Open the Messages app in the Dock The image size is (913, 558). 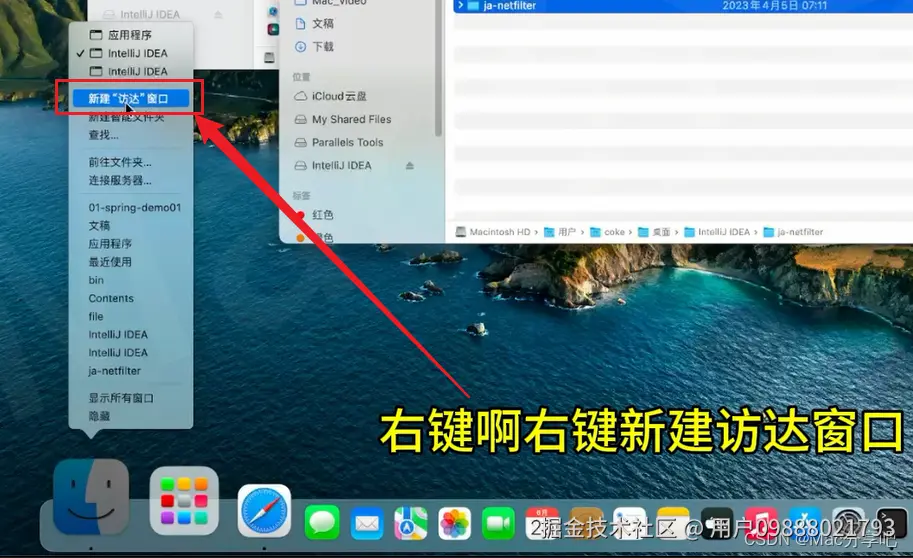322,522
